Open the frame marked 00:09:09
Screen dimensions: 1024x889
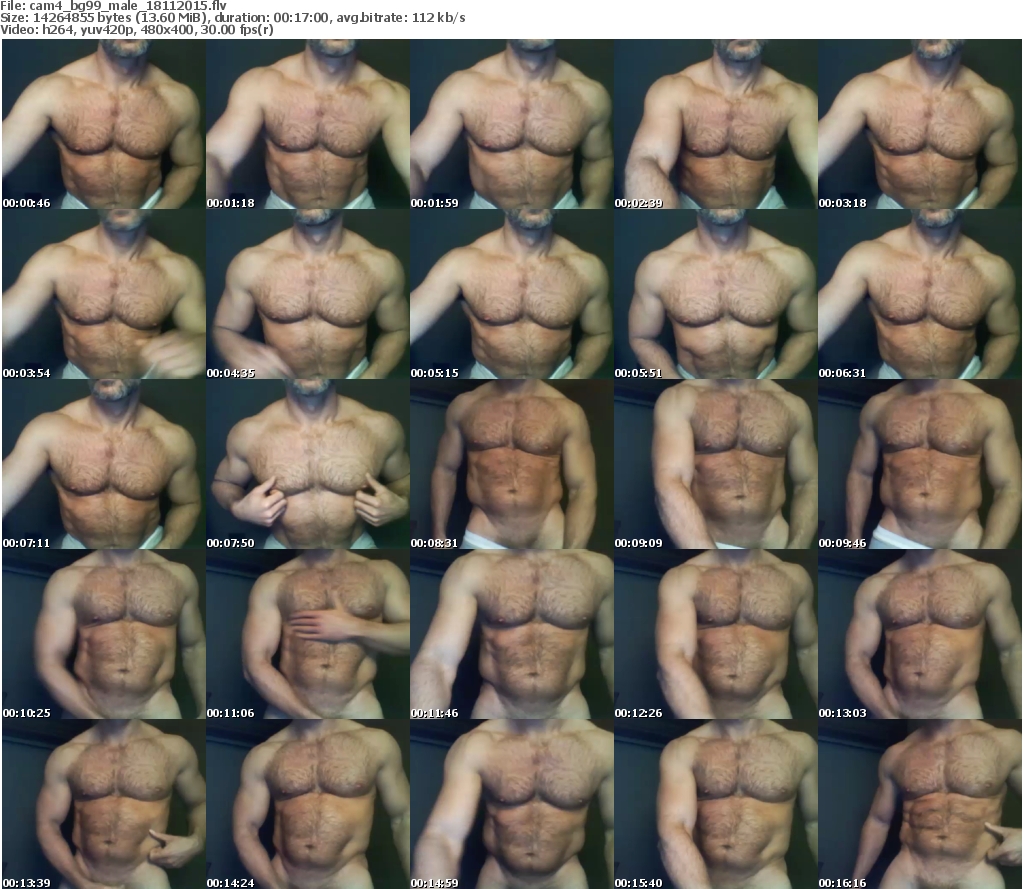tap(716, 464)
